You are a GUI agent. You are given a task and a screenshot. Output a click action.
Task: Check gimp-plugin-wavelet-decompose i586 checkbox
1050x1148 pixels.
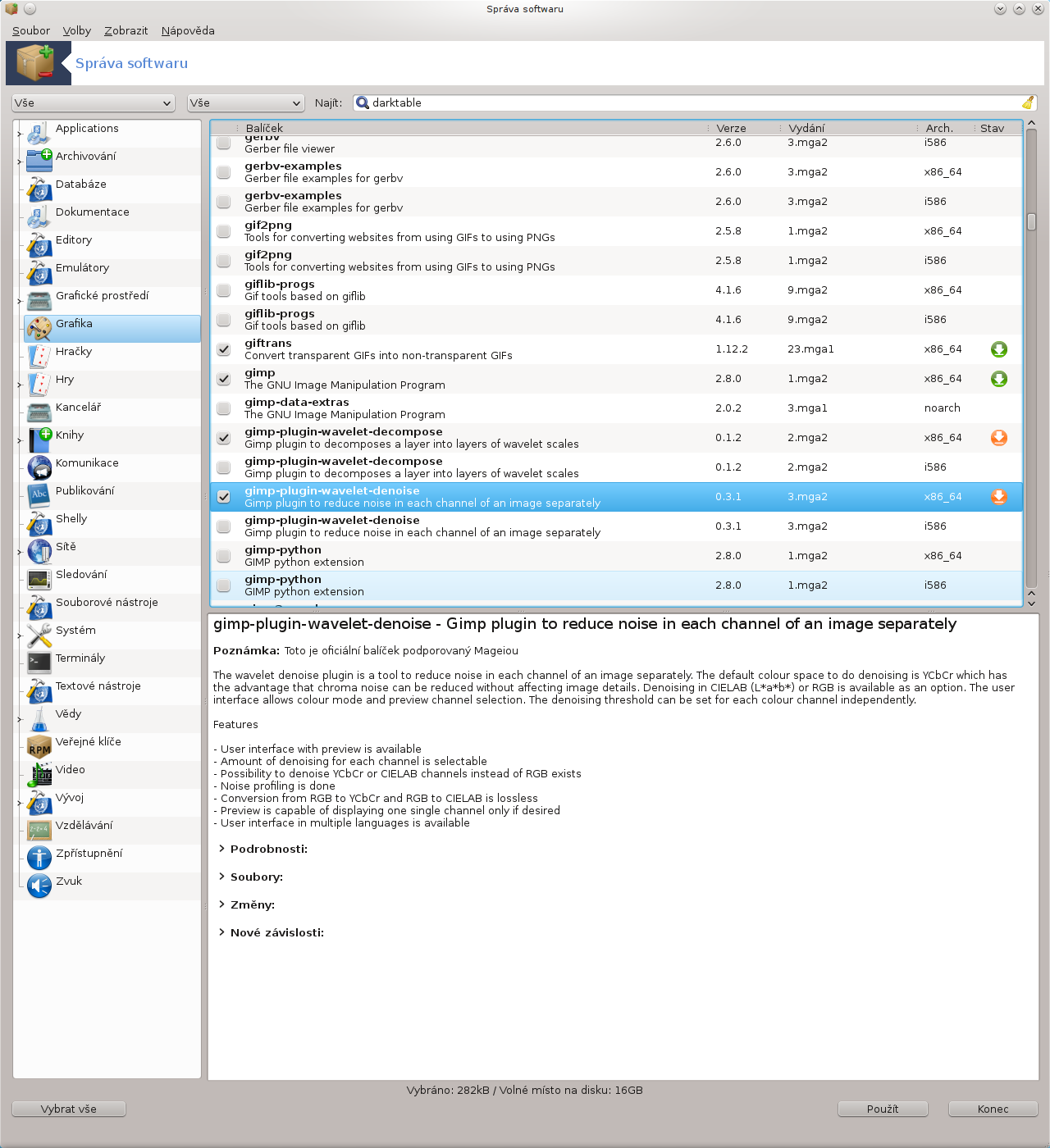(223, 467)
